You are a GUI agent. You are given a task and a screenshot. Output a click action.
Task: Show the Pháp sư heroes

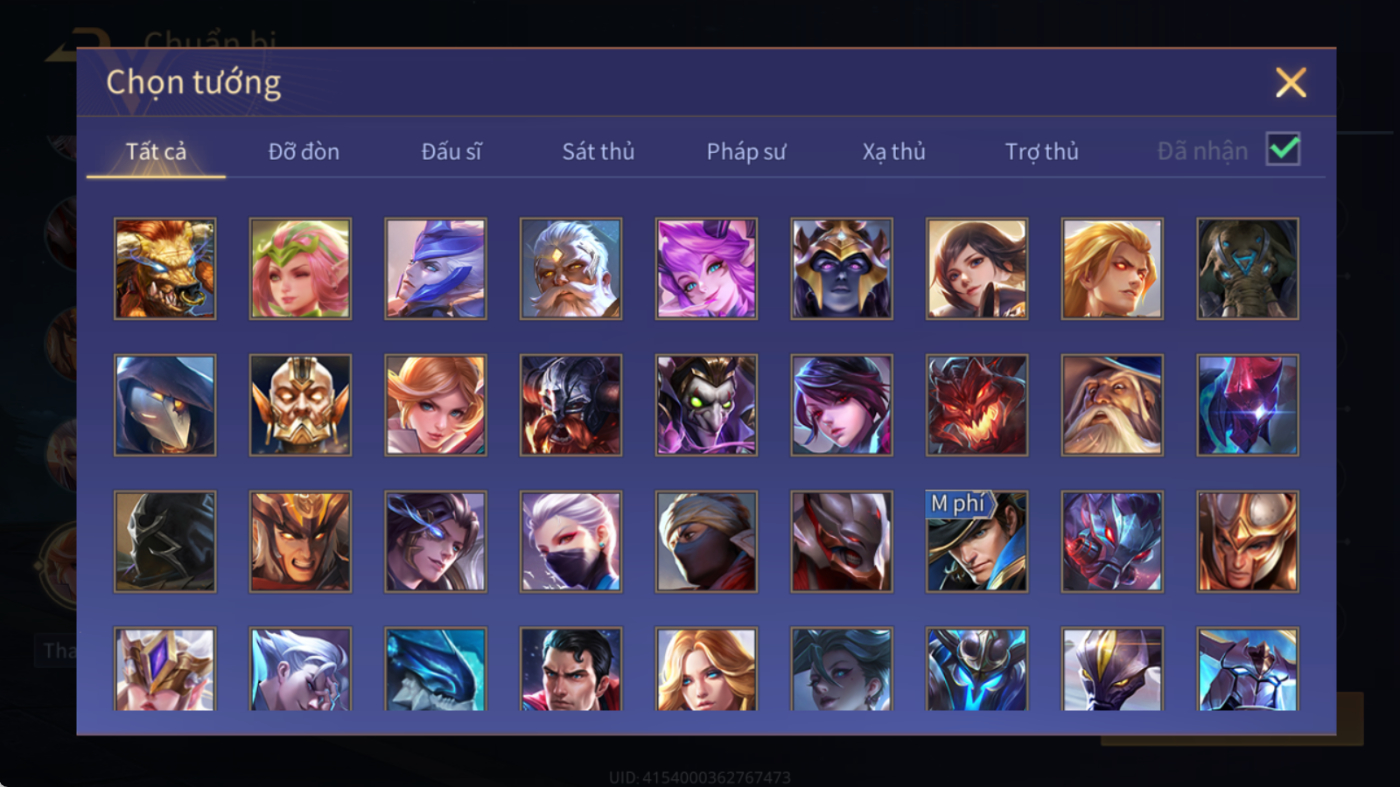point(746,152)
